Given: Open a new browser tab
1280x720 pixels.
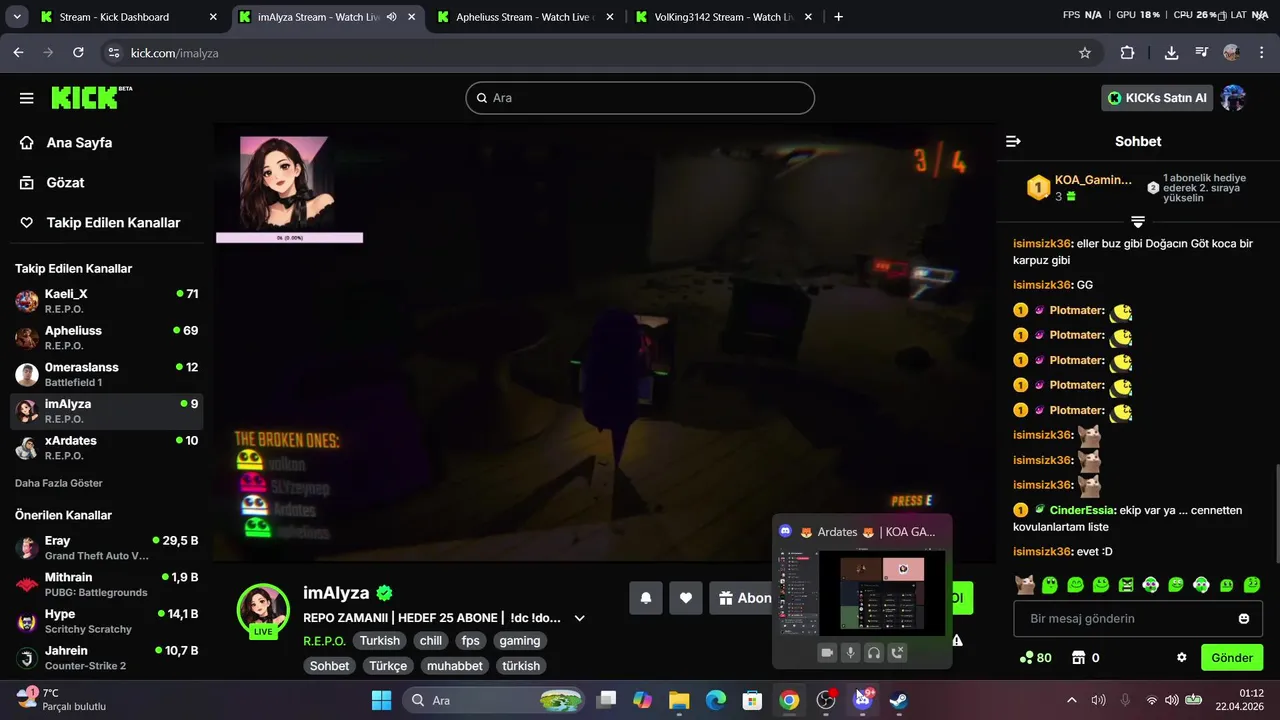Looking at the screenshot, I should 838,17.
